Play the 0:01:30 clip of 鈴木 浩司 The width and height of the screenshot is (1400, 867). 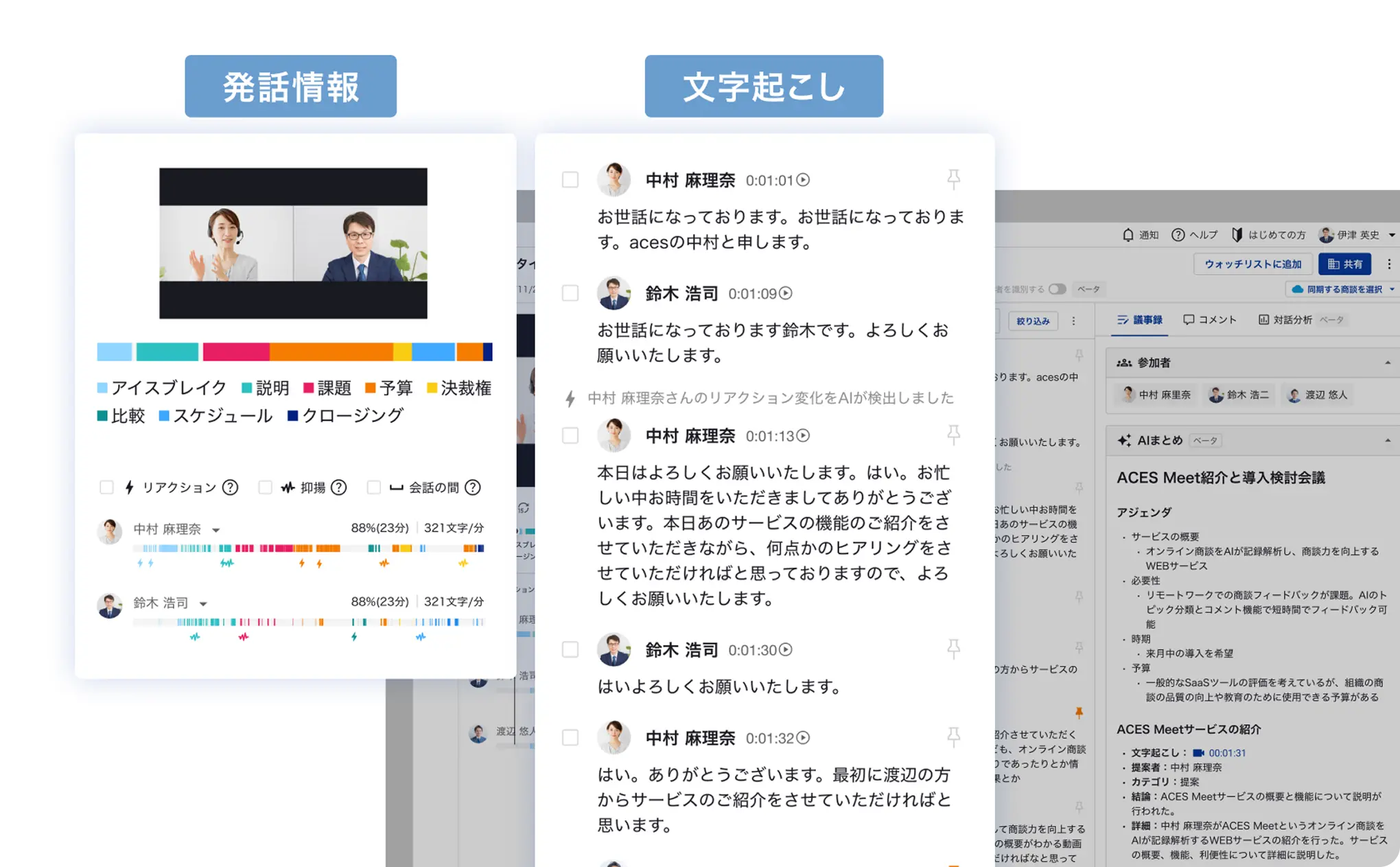(786, 649)
